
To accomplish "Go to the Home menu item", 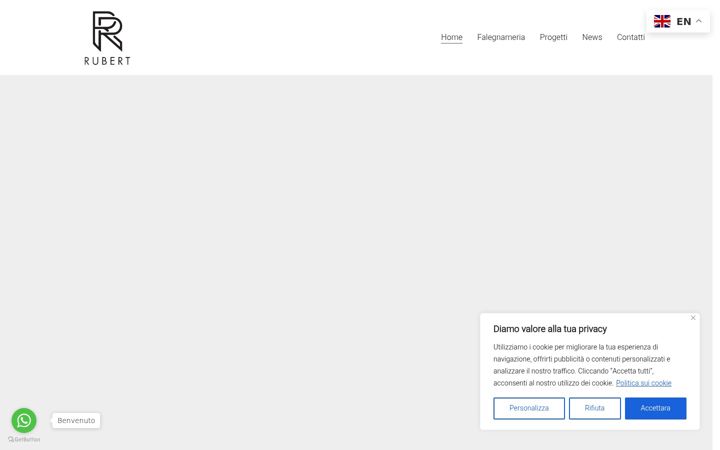I will pos(451,37).
